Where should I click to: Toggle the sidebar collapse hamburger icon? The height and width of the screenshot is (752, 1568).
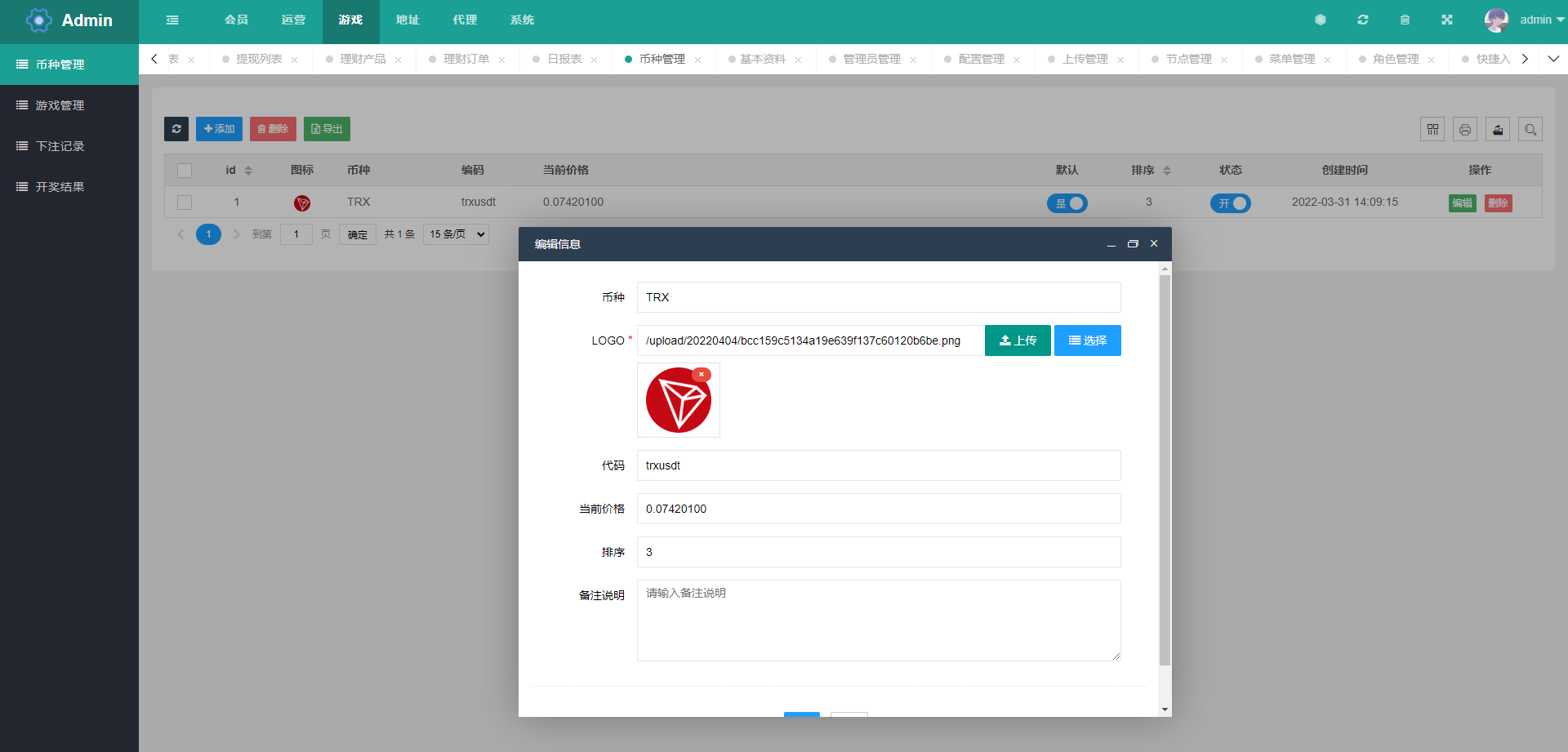(x=172, y=20)
